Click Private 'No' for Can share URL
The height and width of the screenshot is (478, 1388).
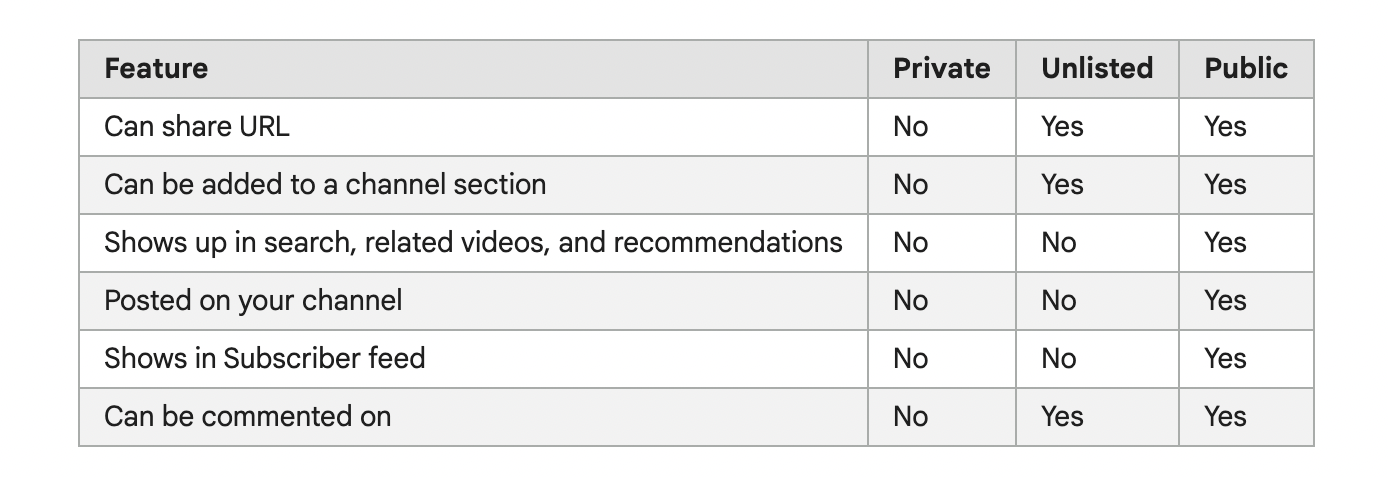pyautogui.click(x=910, y=127)
